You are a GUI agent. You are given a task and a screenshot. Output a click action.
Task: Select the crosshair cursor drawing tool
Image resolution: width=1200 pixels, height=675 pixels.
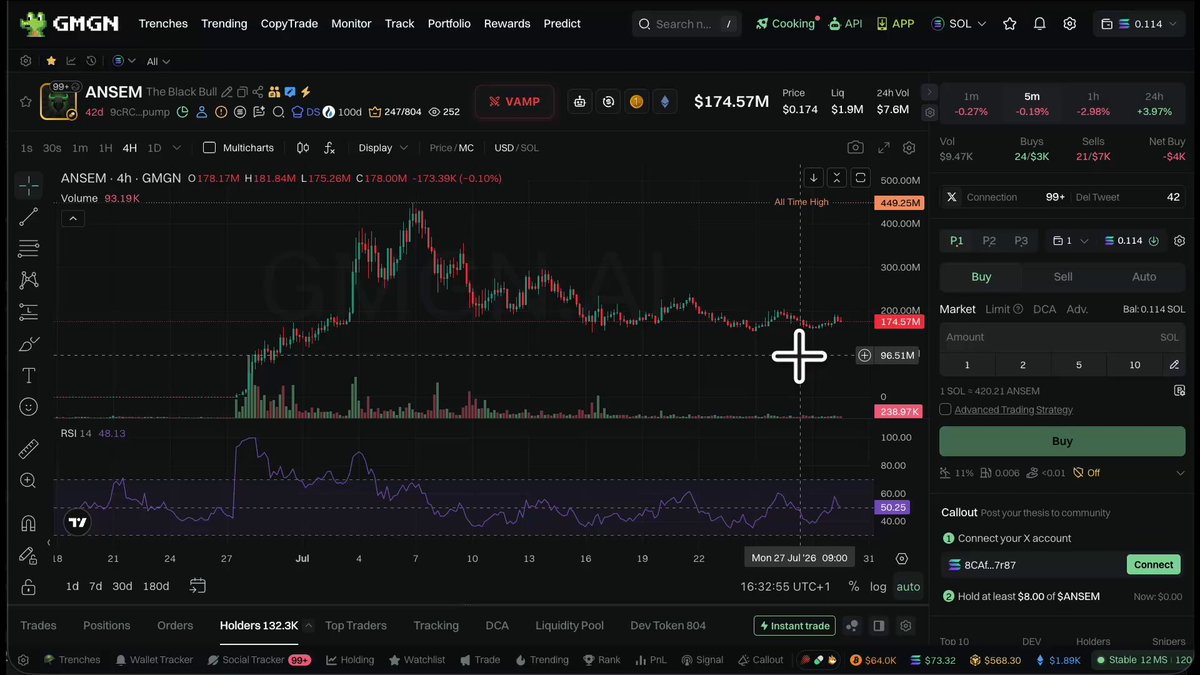(29, 186)
